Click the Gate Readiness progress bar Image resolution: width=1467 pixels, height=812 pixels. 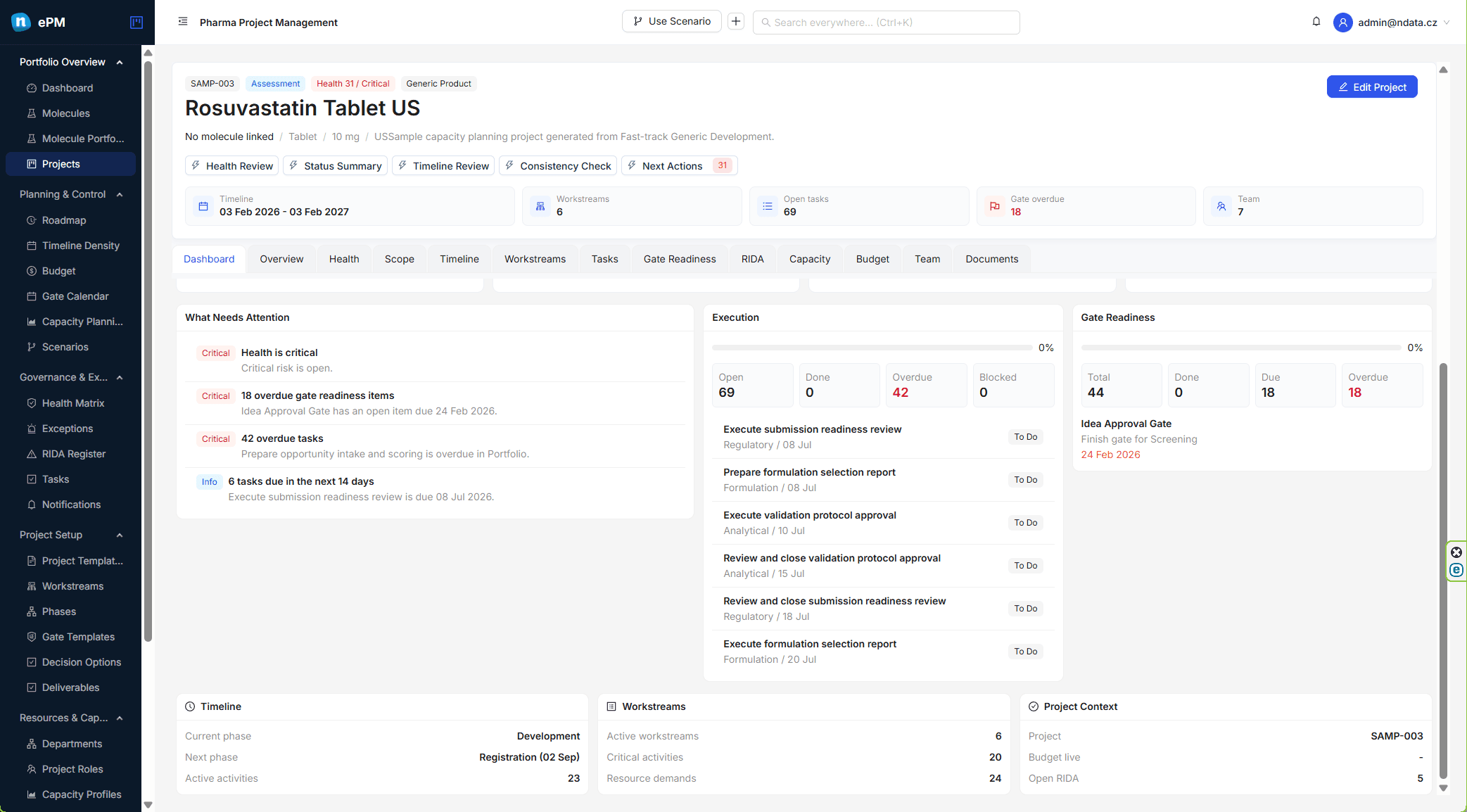coord(1241,348)
